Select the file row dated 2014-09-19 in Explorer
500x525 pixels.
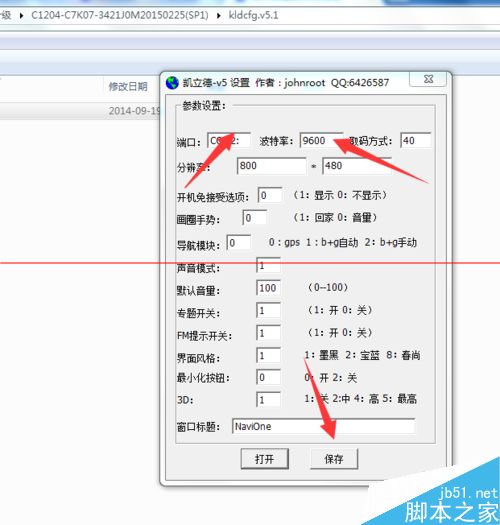point(80,111)
